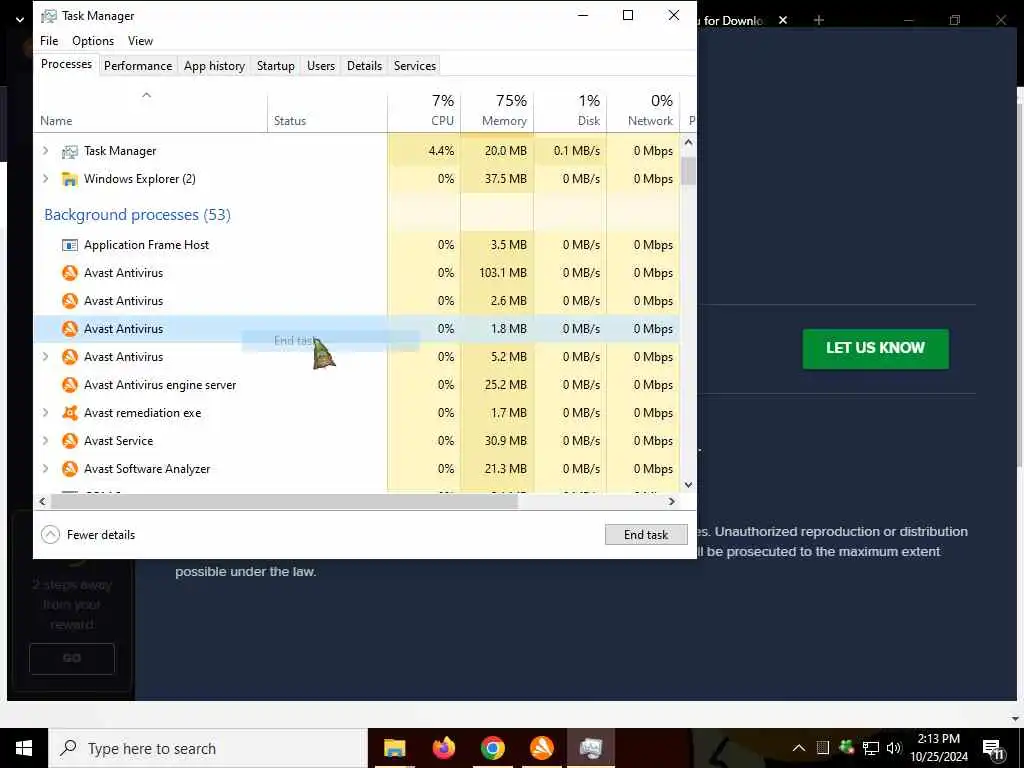
Task: Open the View menu
Action: tap(140, 40)
